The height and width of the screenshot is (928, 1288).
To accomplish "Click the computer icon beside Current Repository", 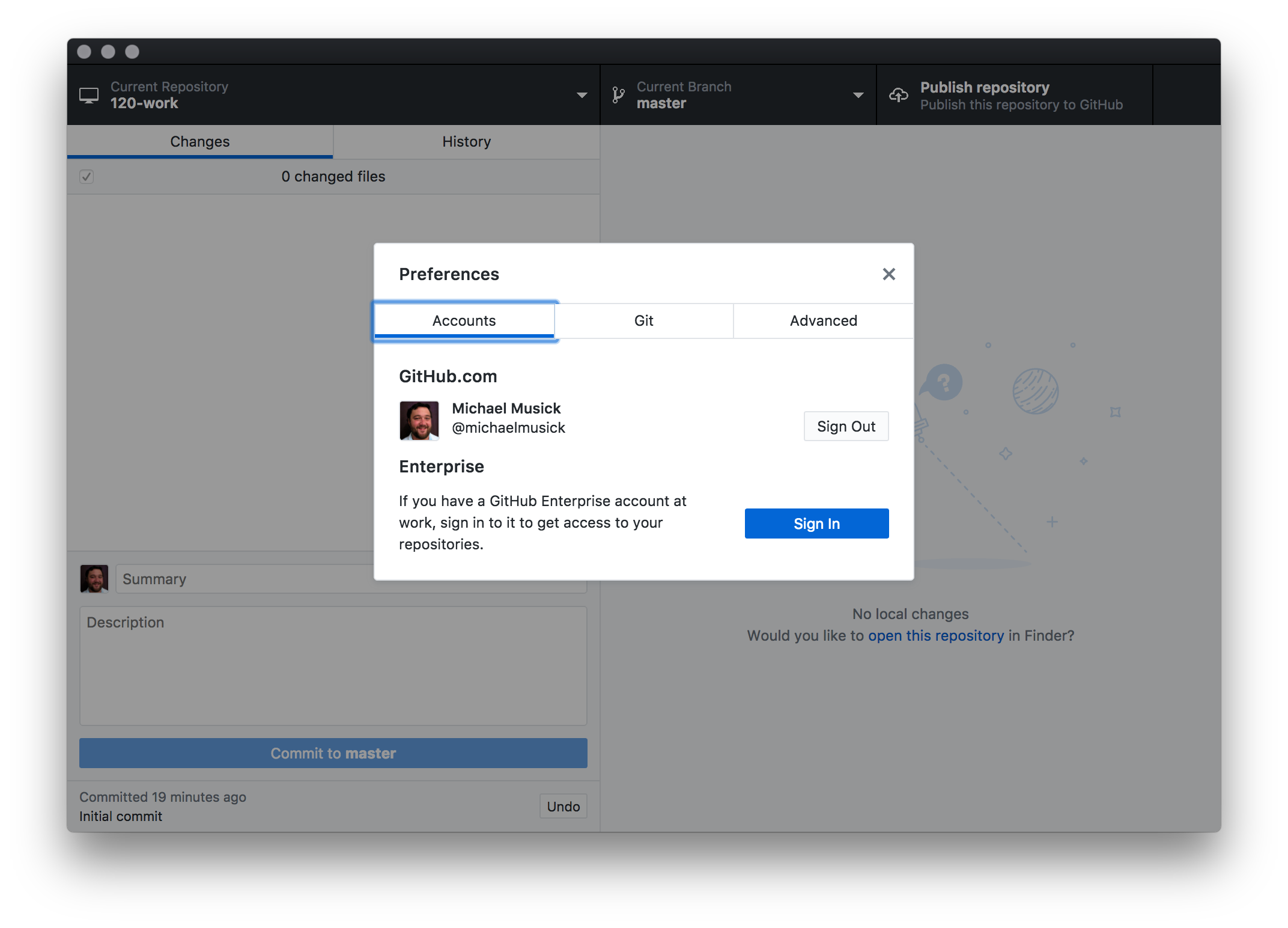I will pos(89,95).
